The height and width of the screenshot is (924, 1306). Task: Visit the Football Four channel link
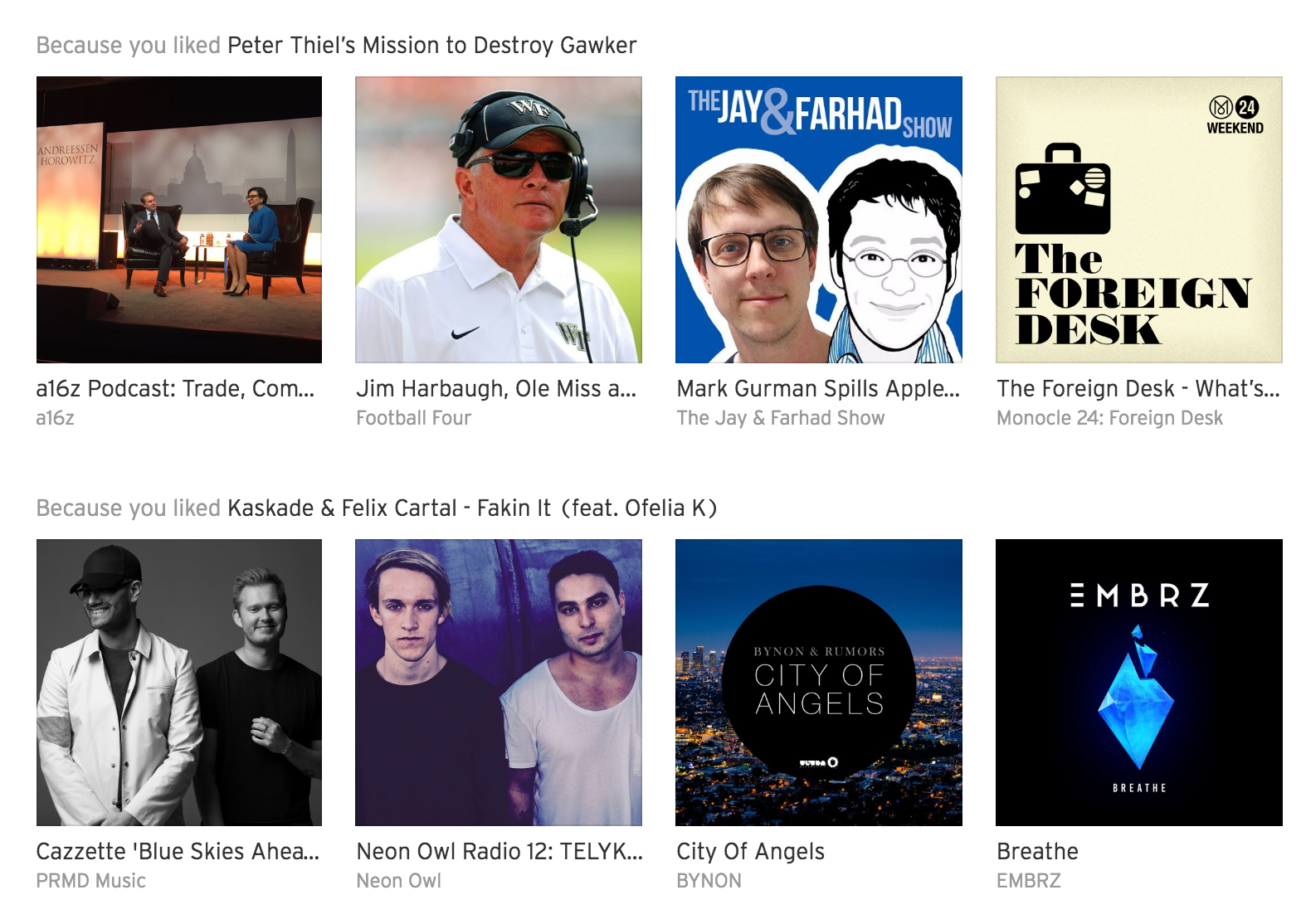(414, 418)
